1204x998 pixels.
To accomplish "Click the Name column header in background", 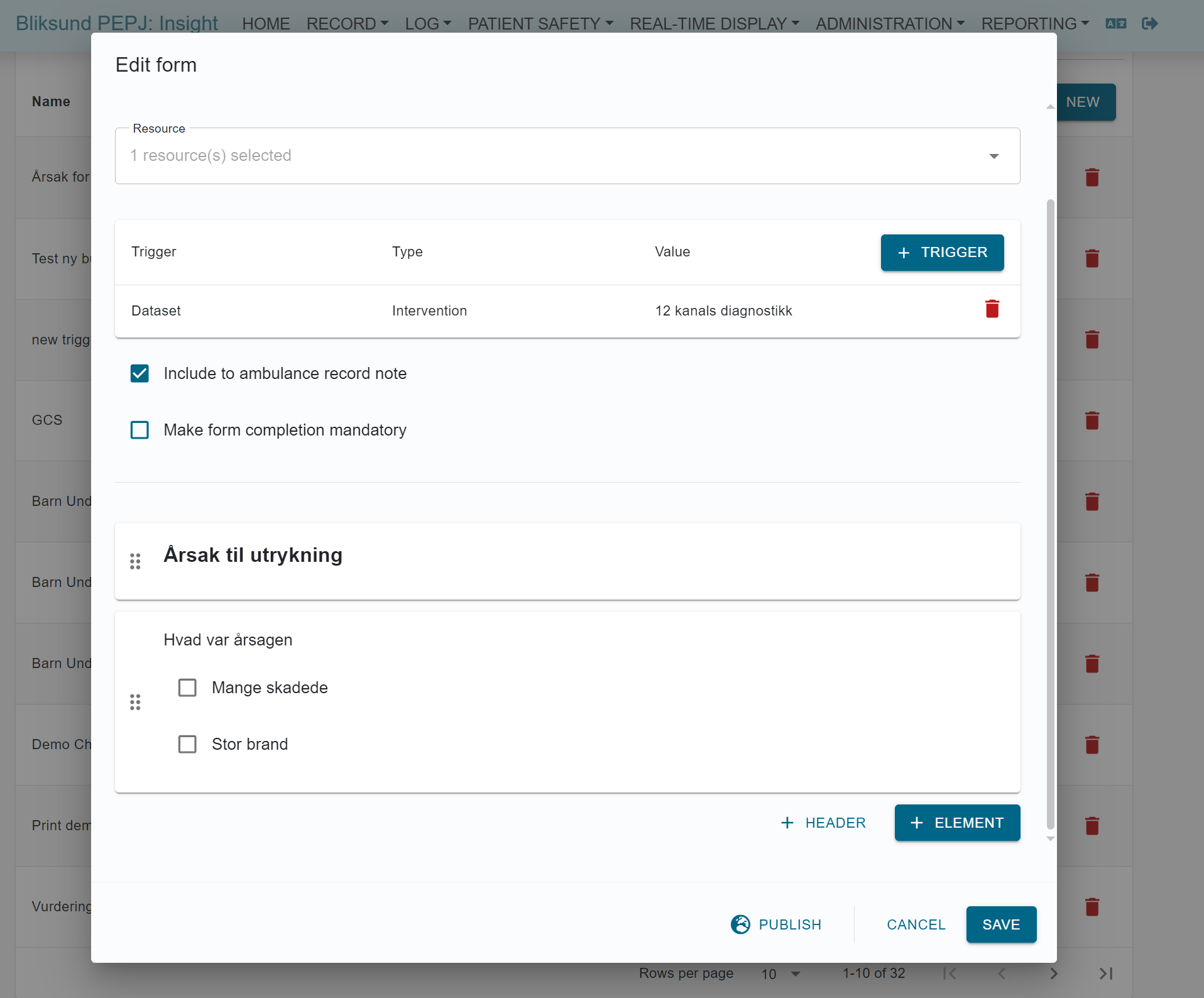I will pos(51,102).
